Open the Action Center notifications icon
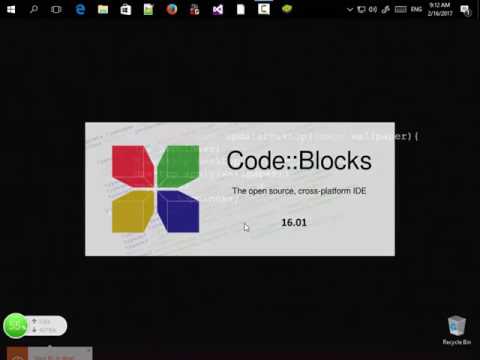This screenshot has width=480, height=360. click(465, 10)
